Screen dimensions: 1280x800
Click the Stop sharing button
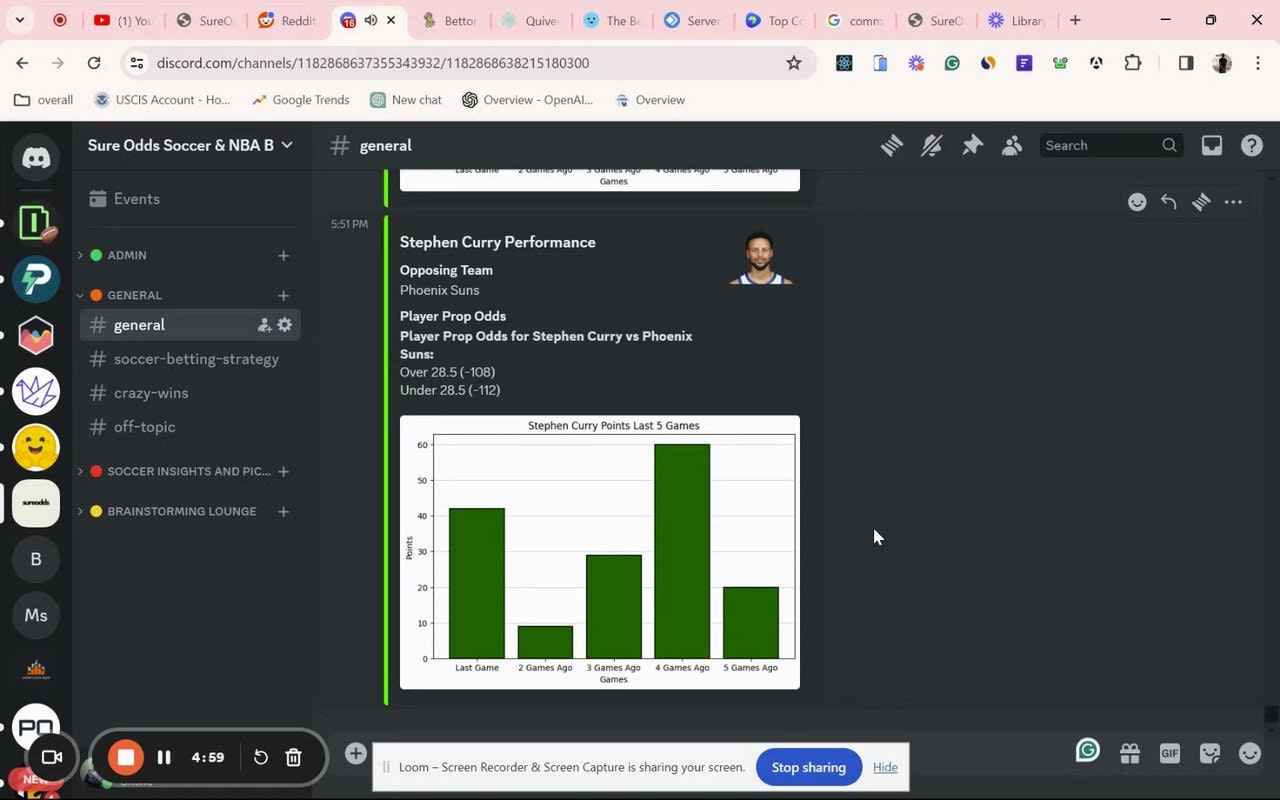coord(809,767)
